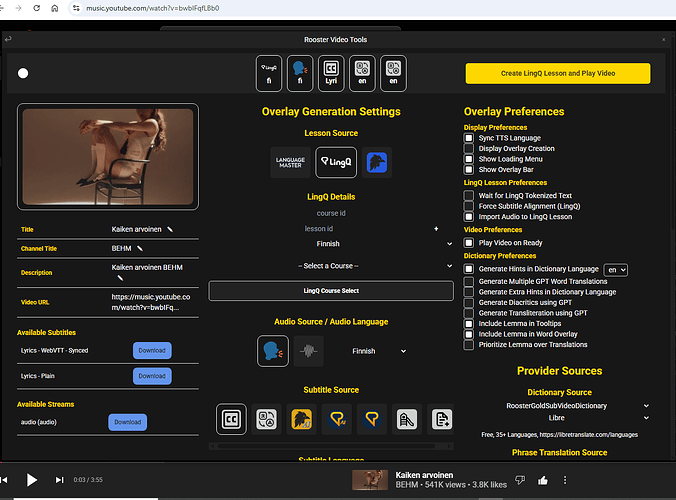Click the second translate 'en' tile in top bar
The width and height of the screenshot is (676, 500).
point(393,73)
